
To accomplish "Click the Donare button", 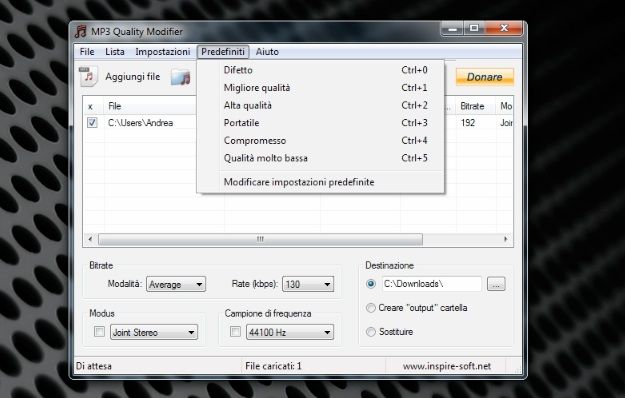I will pyautogui.click(x=484, y=76).
